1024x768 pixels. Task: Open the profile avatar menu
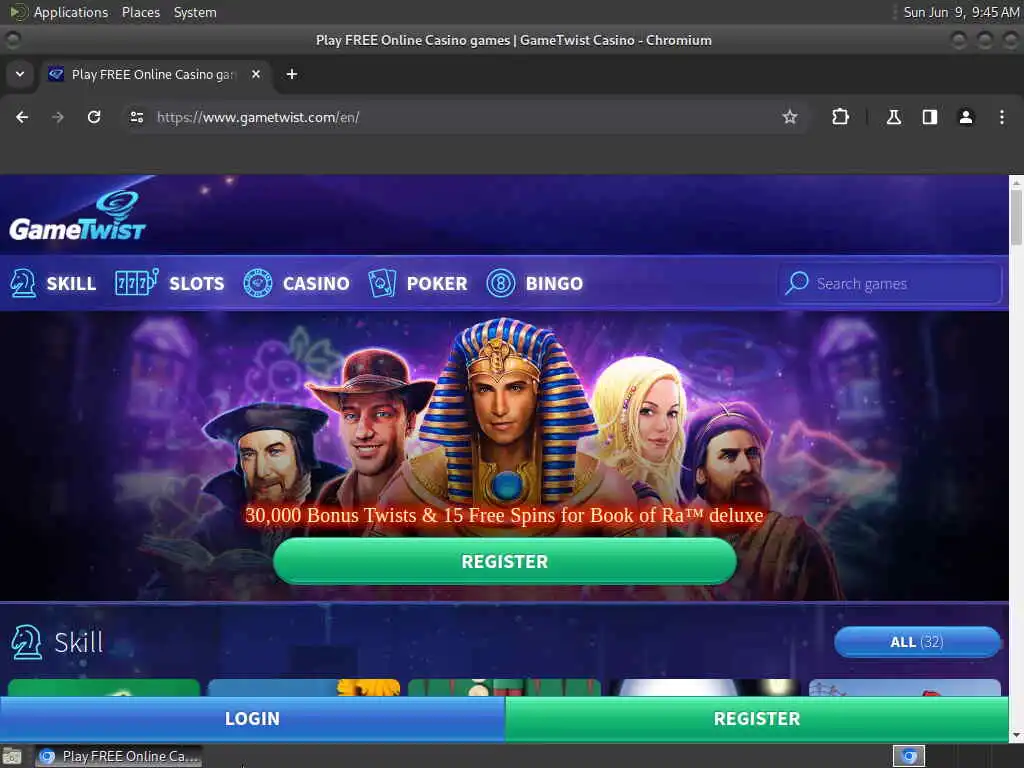pyautogui.click(x=966, y=117)
